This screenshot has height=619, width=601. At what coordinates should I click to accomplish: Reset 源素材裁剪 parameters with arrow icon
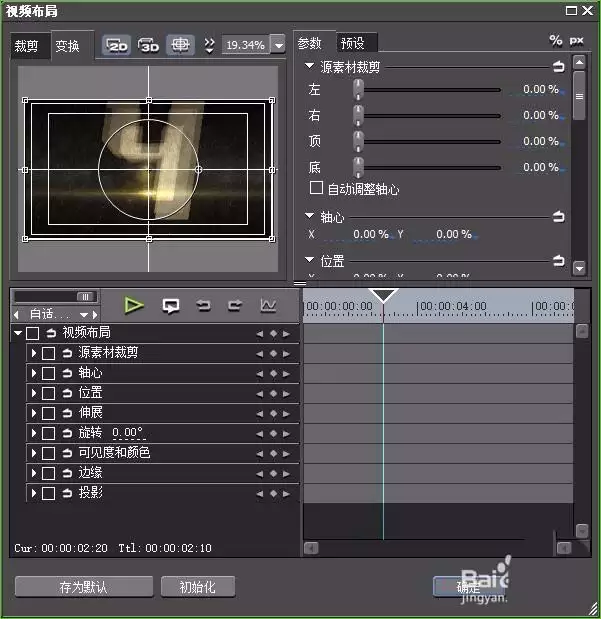pyautogui.click(x=558, y=66)
